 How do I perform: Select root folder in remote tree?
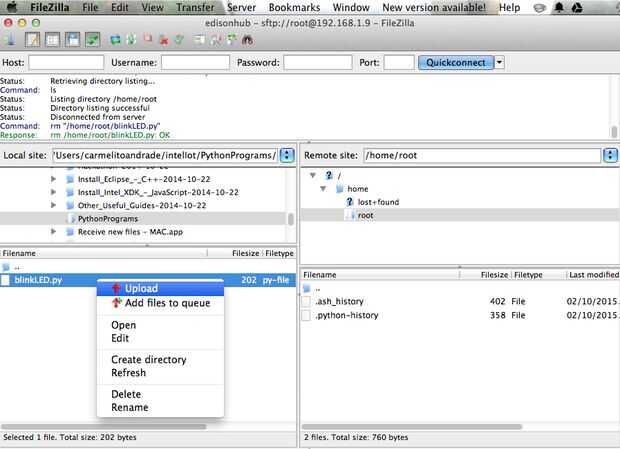tap(365, 215)
